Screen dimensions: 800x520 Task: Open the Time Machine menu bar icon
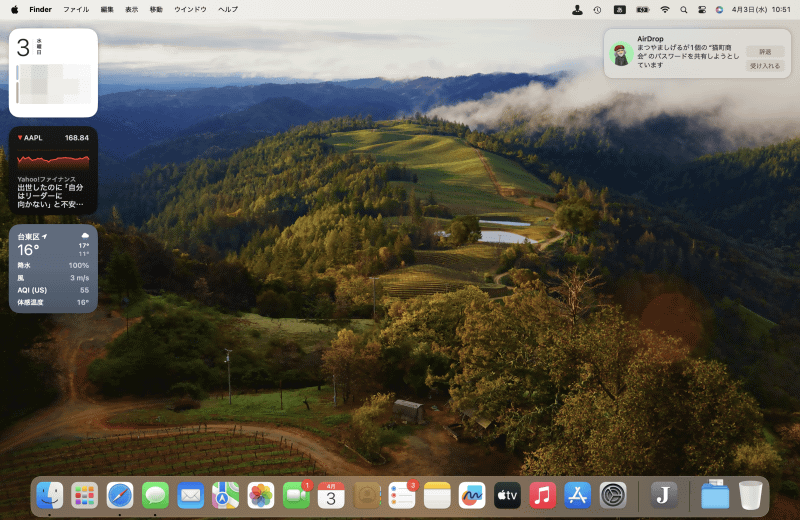tap(597, 9)
